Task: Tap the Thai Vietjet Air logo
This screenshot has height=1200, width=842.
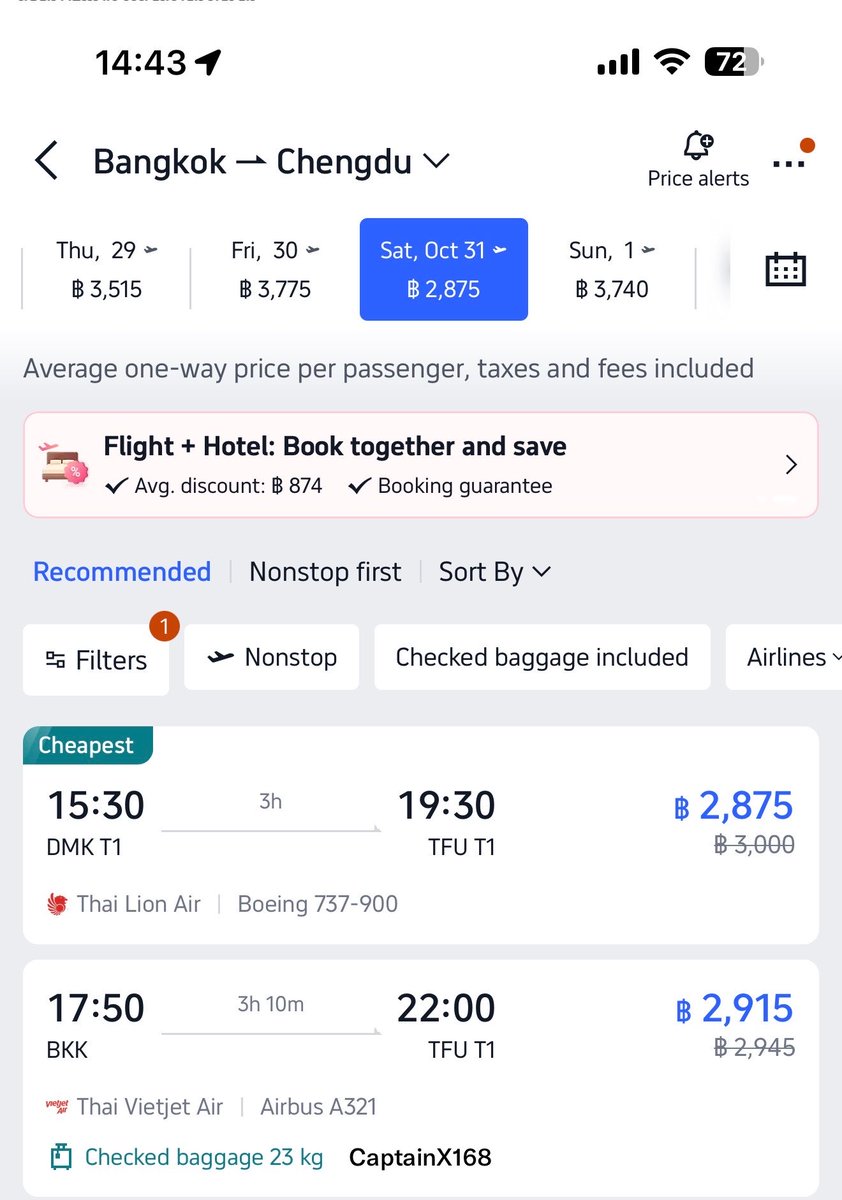Action: [57, 1107]
